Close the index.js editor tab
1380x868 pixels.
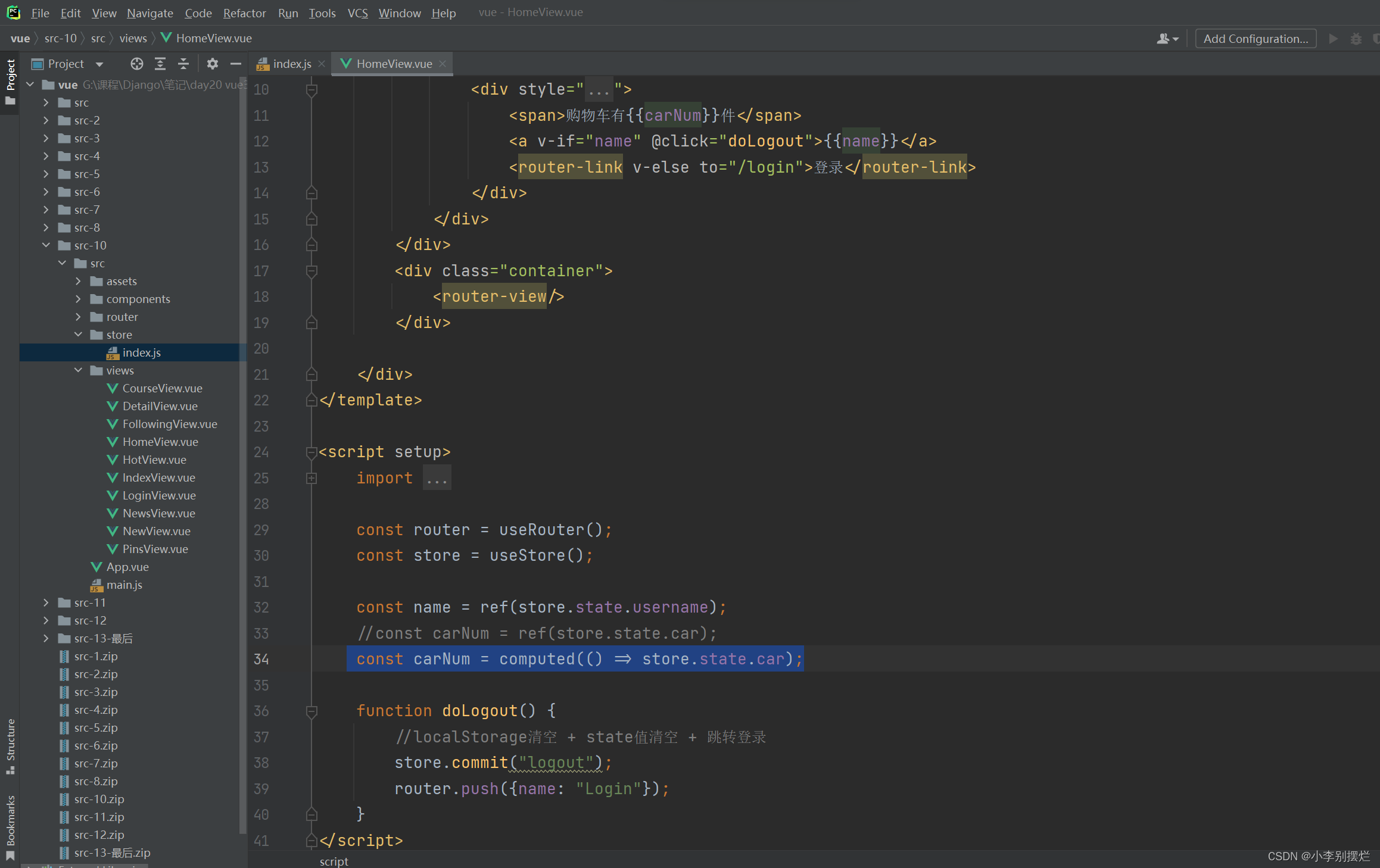[x=322, y=64]
